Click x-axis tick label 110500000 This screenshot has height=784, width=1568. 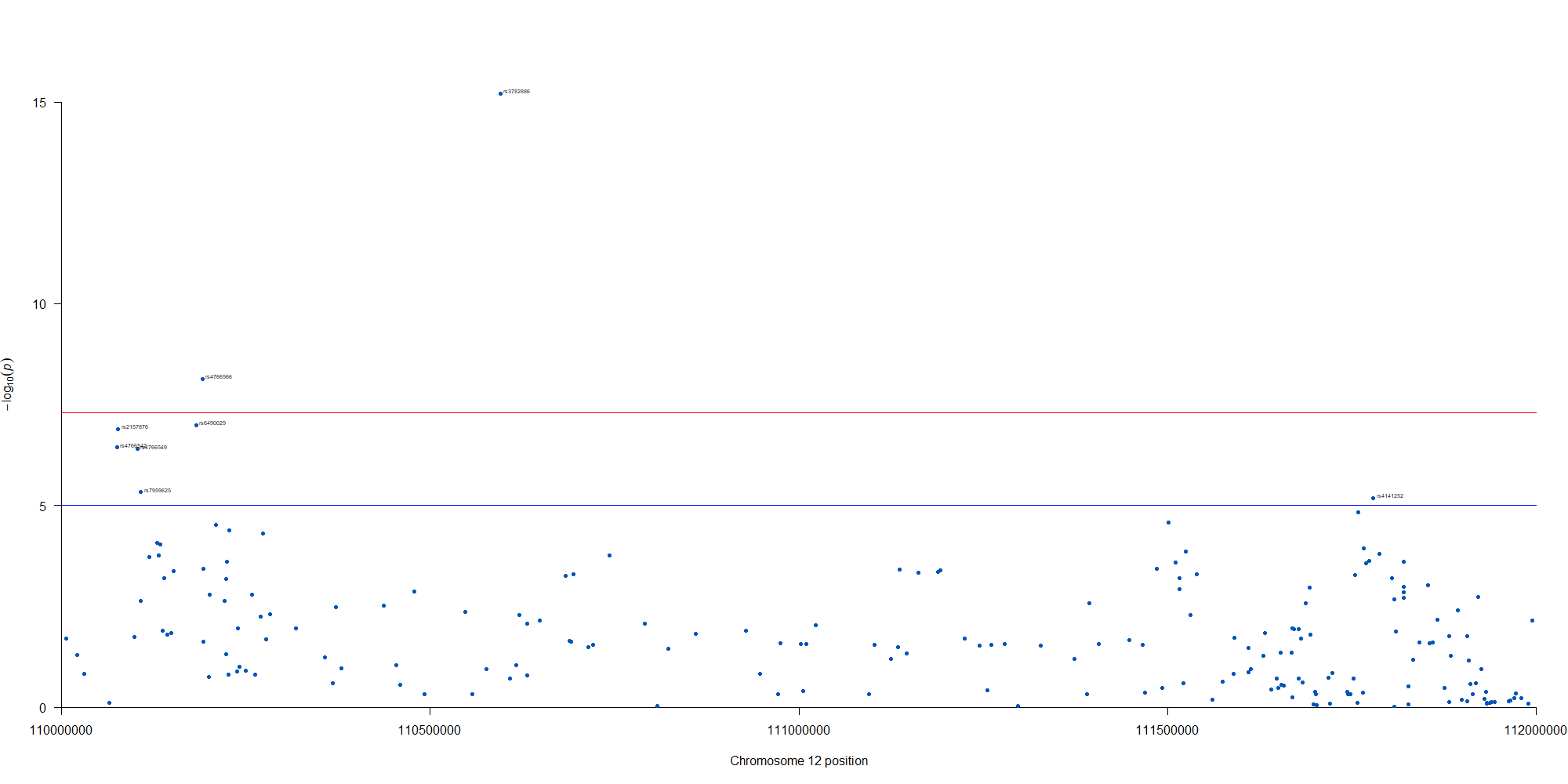[x=430, y=731]
